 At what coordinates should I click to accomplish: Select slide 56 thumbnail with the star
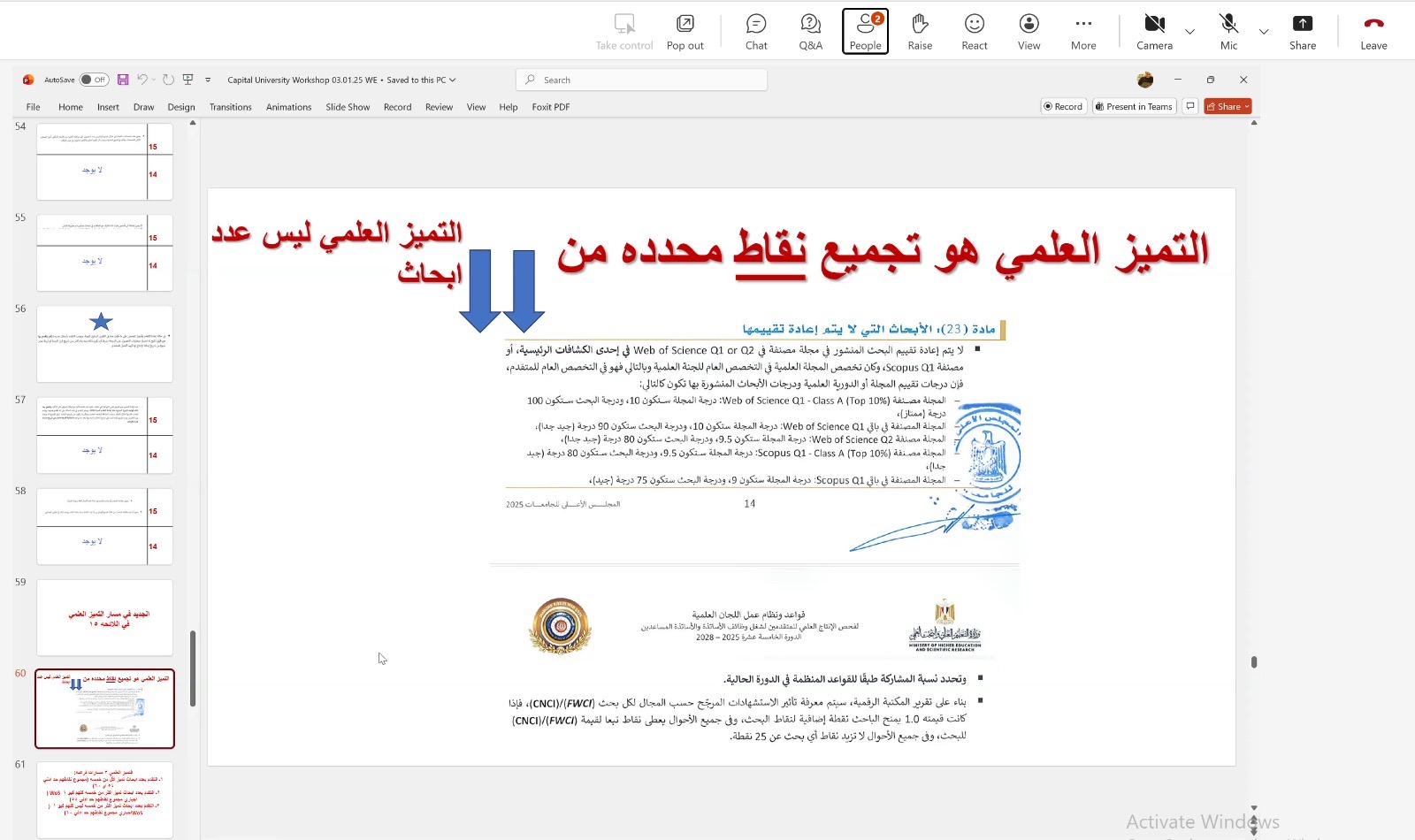104,344
